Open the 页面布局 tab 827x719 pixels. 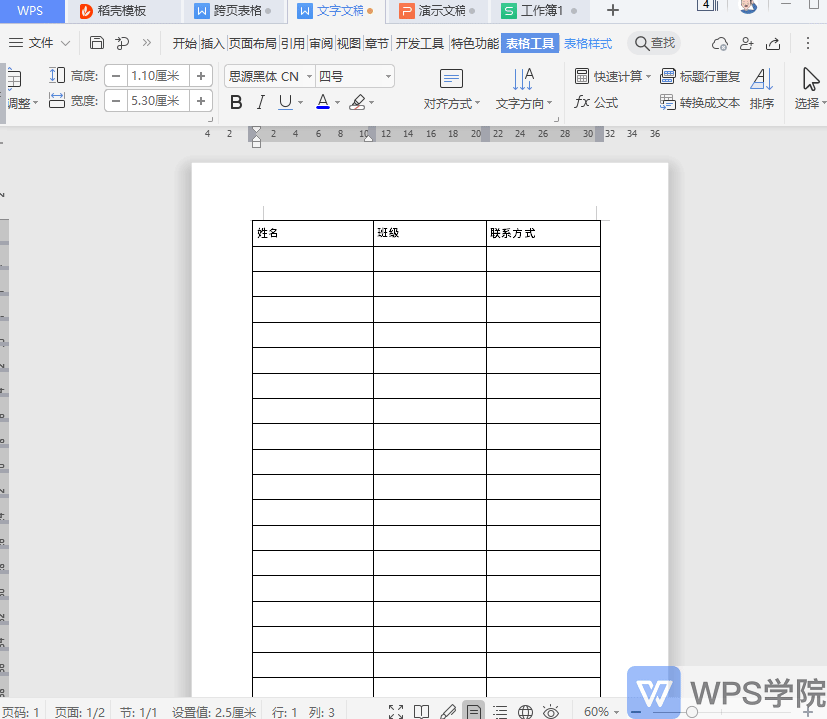coord(253,43)
